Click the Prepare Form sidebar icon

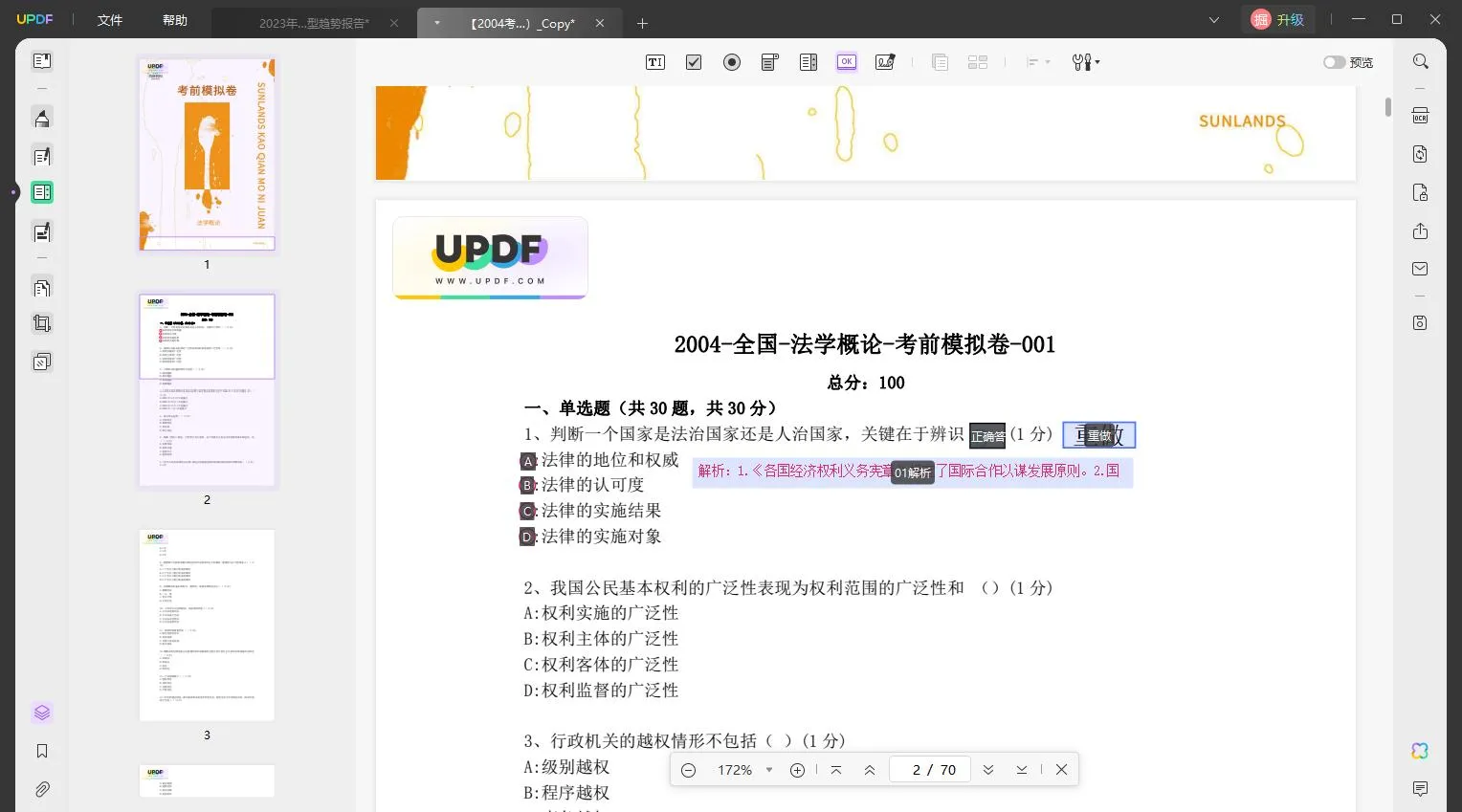pyautogui.click(x=42, y=192)
